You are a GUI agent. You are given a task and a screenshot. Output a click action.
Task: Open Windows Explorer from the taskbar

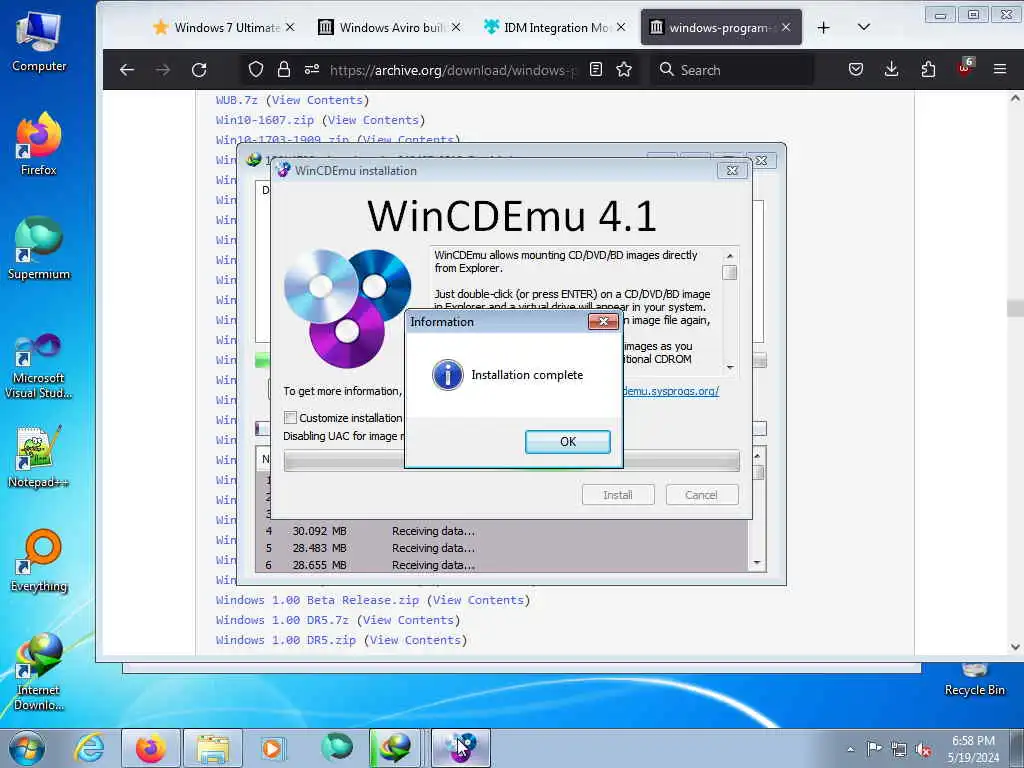[213, 748]
